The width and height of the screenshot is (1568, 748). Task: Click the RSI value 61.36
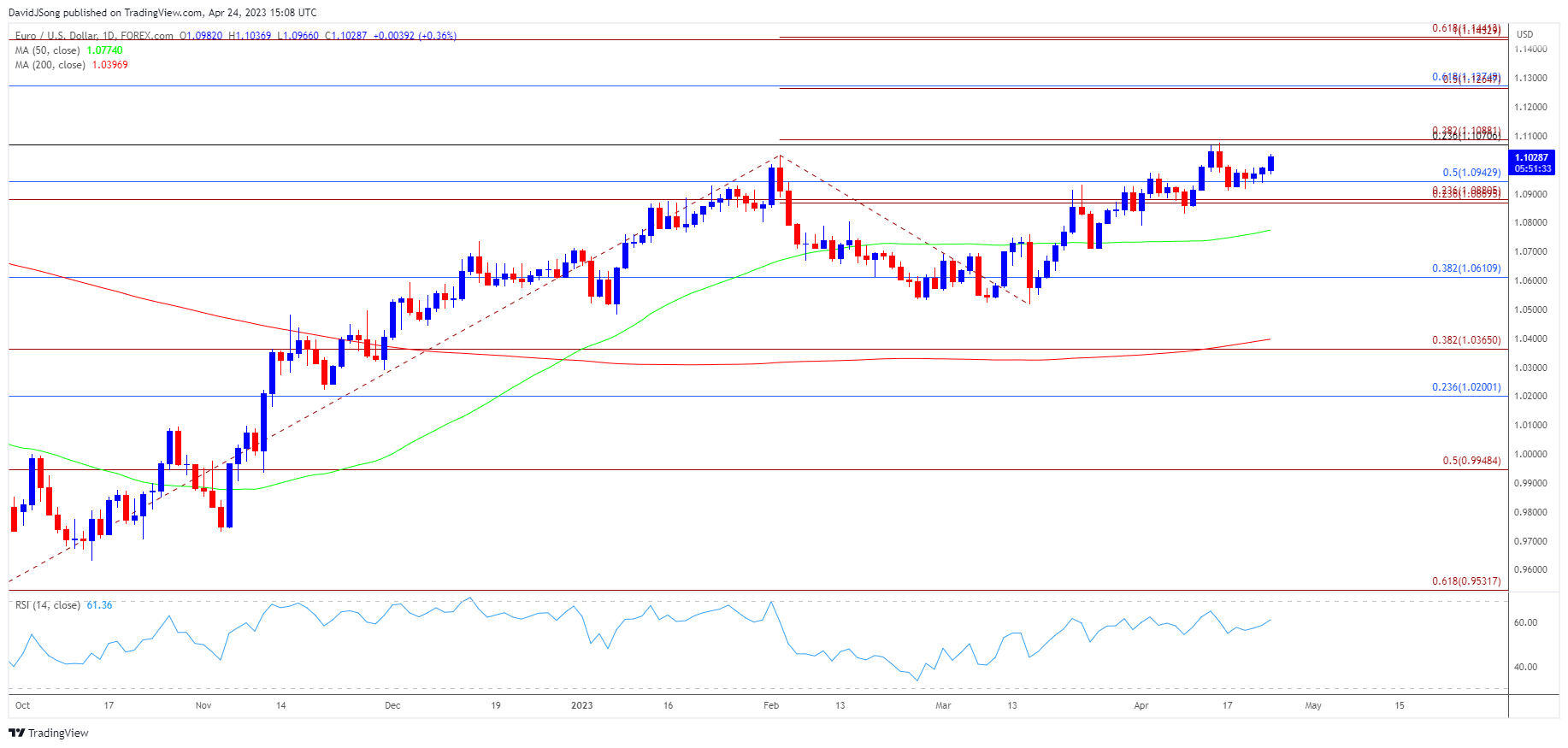coord(99,605)
